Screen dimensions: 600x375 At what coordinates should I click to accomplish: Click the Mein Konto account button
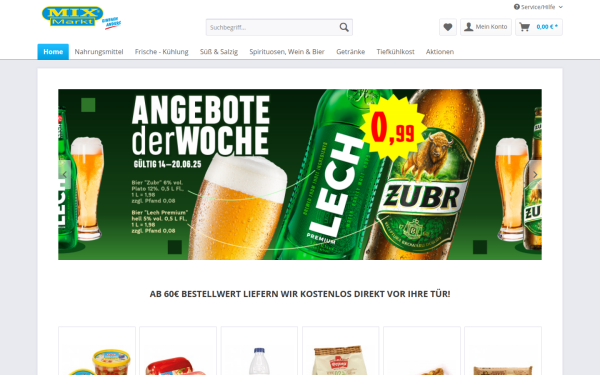coord(486,27)
